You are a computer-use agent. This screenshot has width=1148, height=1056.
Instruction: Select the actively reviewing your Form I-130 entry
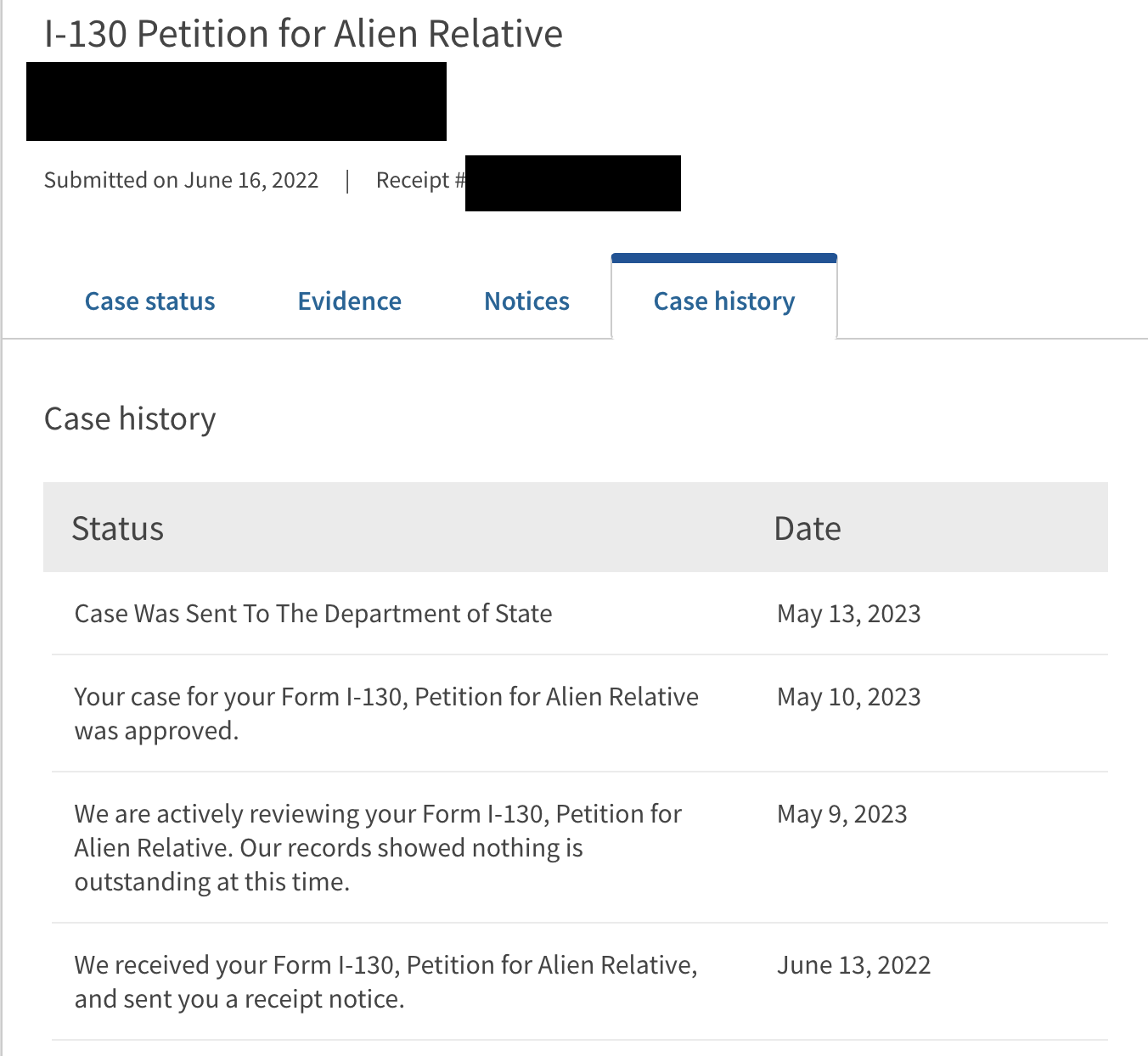[x=378, y=847]
